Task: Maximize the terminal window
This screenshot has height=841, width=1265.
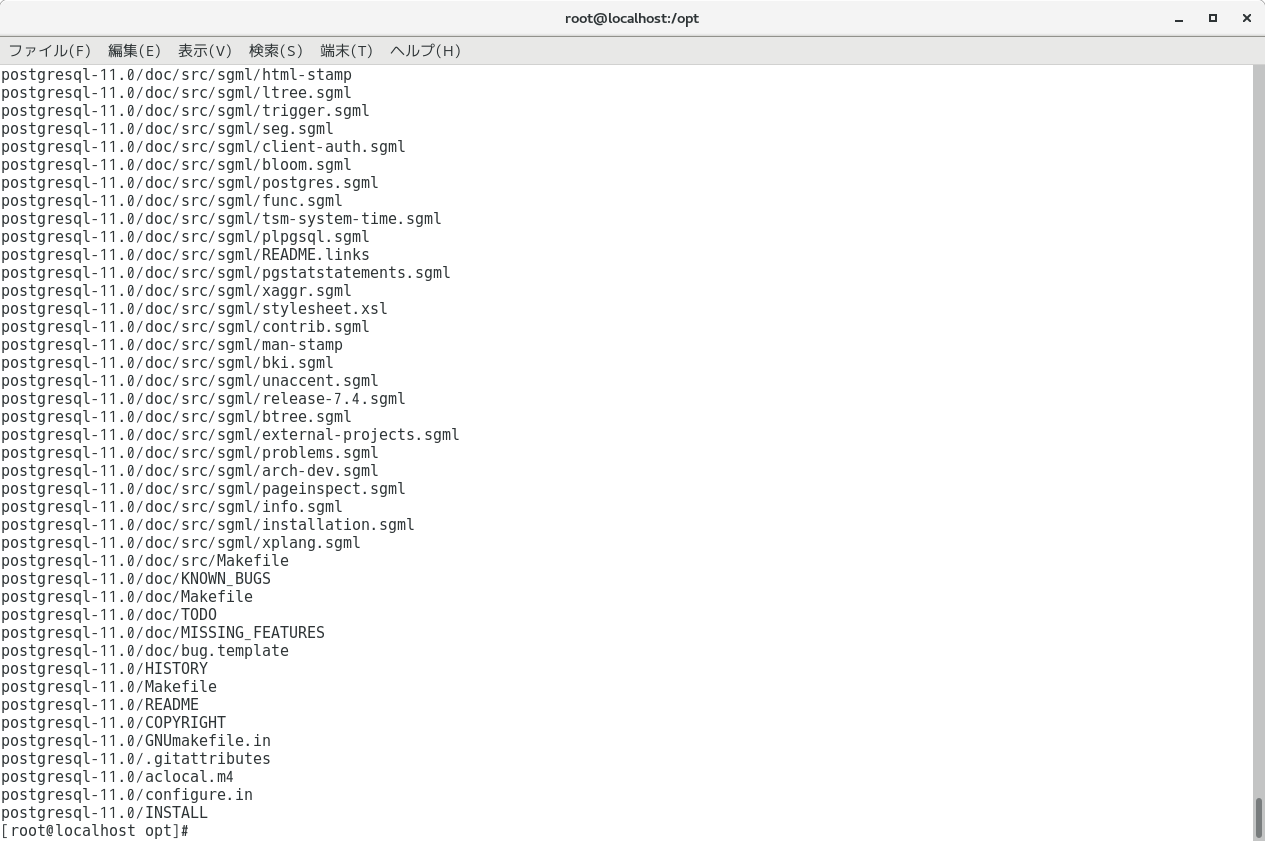Action: [1213, 18]
